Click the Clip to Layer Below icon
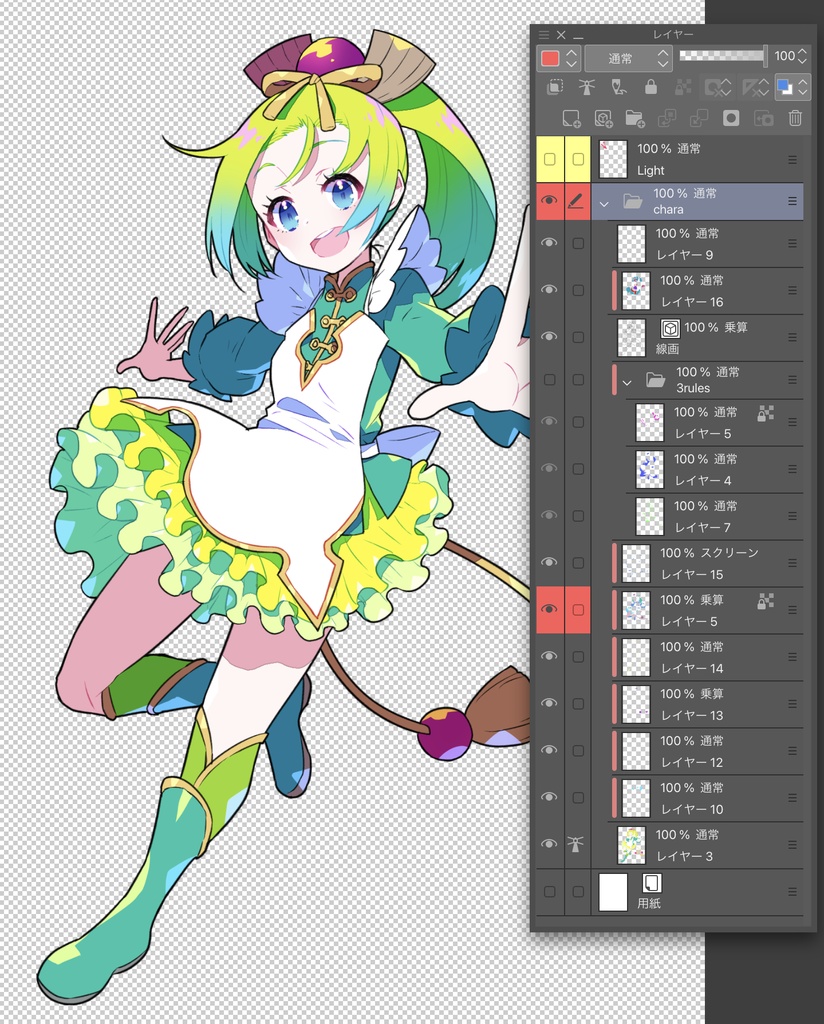The height and width of the screenshot is (1024, 824). point(555,88)
